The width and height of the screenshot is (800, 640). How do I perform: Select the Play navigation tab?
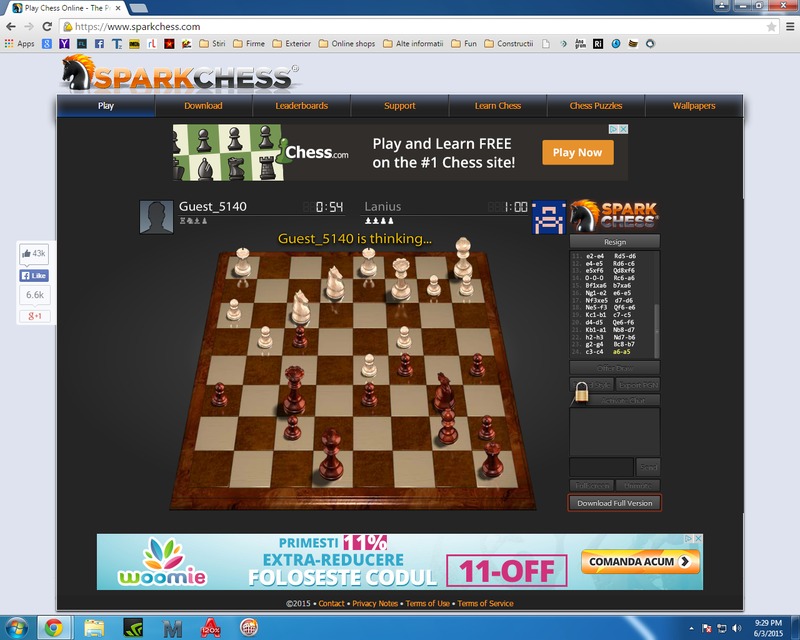pos(106,106)
